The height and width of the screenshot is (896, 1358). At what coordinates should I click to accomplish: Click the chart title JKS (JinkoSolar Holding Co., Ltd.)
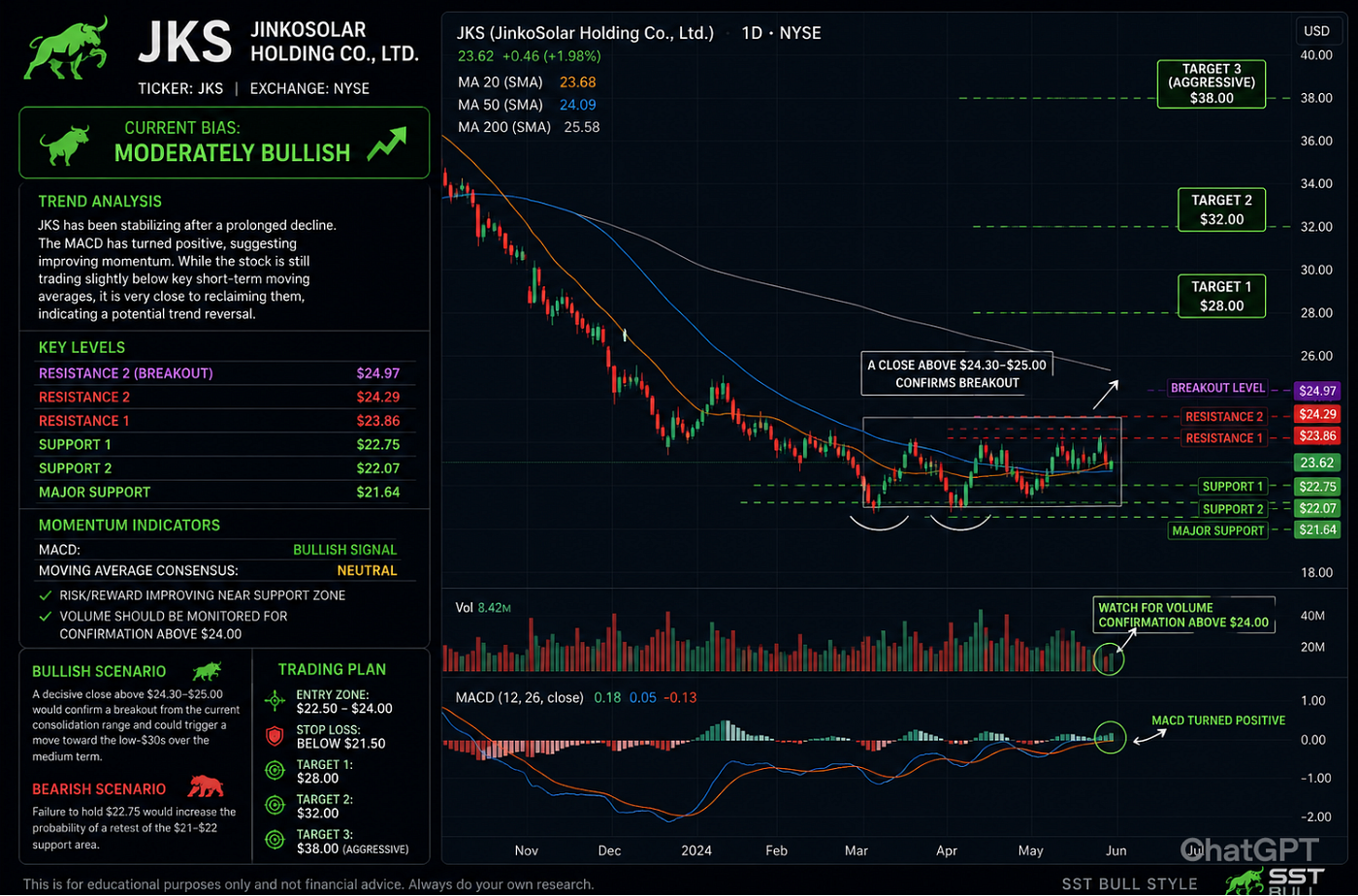point(585,33)
